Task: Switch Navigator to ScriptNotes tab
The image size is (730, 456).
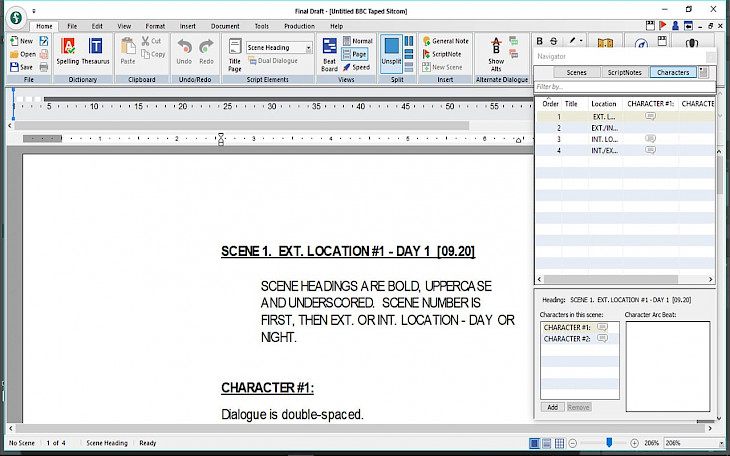Action: 625,72
